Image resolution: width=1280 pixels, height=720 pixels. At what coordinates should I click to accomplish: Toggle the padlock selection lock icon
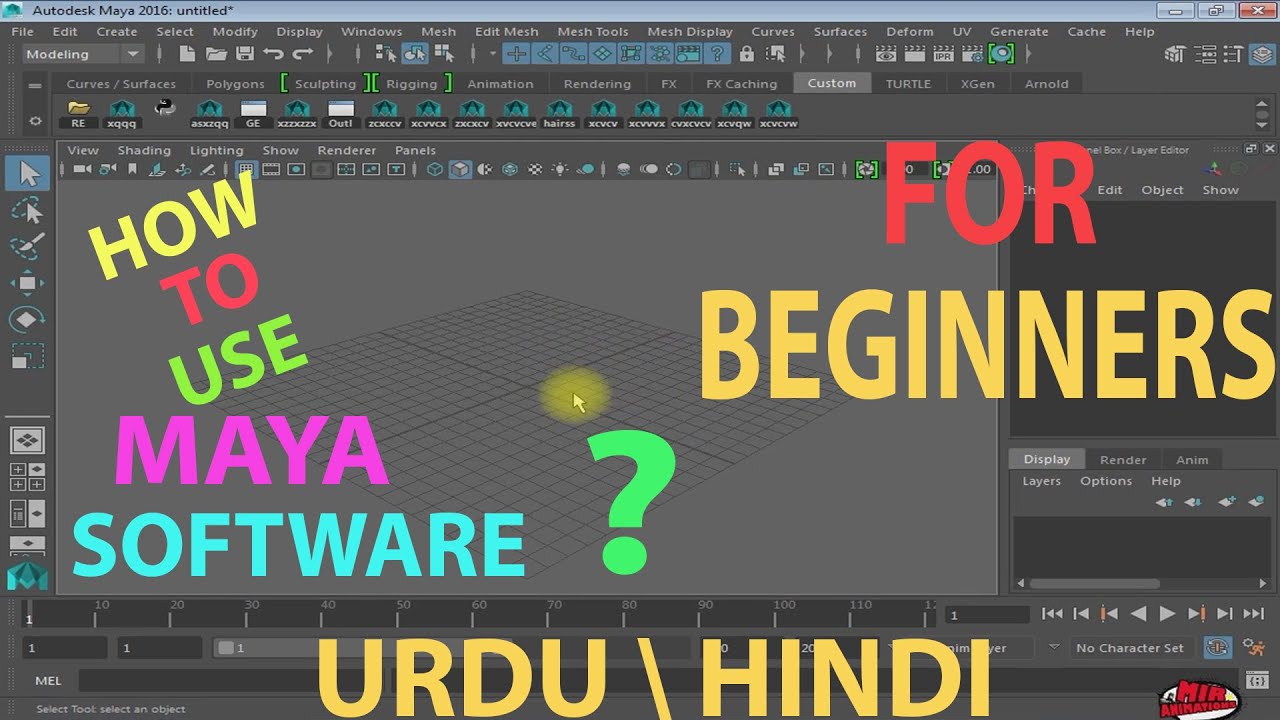(x=746, y=54)
